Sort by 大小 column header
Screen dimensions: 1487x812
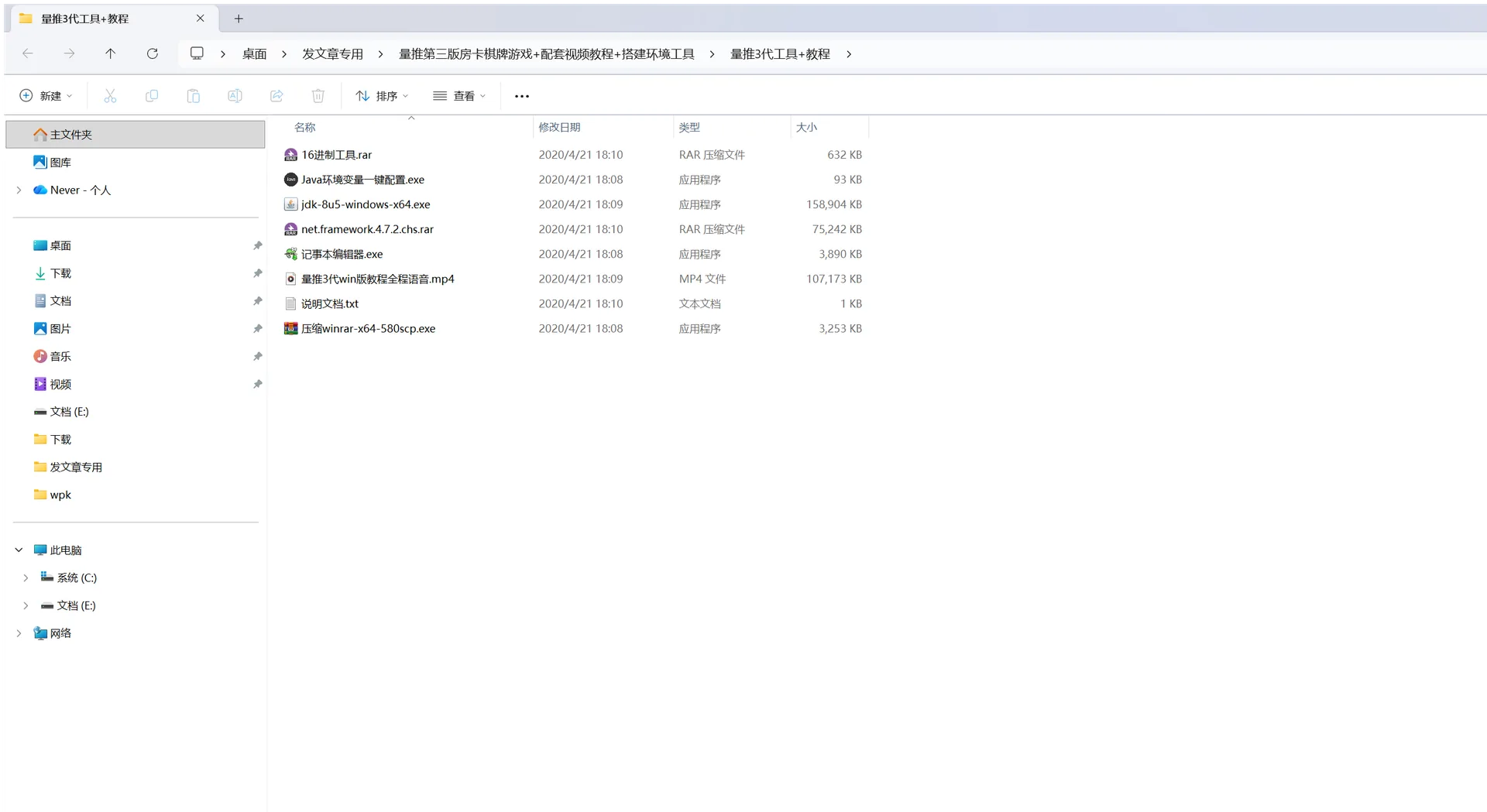(806, 128)
